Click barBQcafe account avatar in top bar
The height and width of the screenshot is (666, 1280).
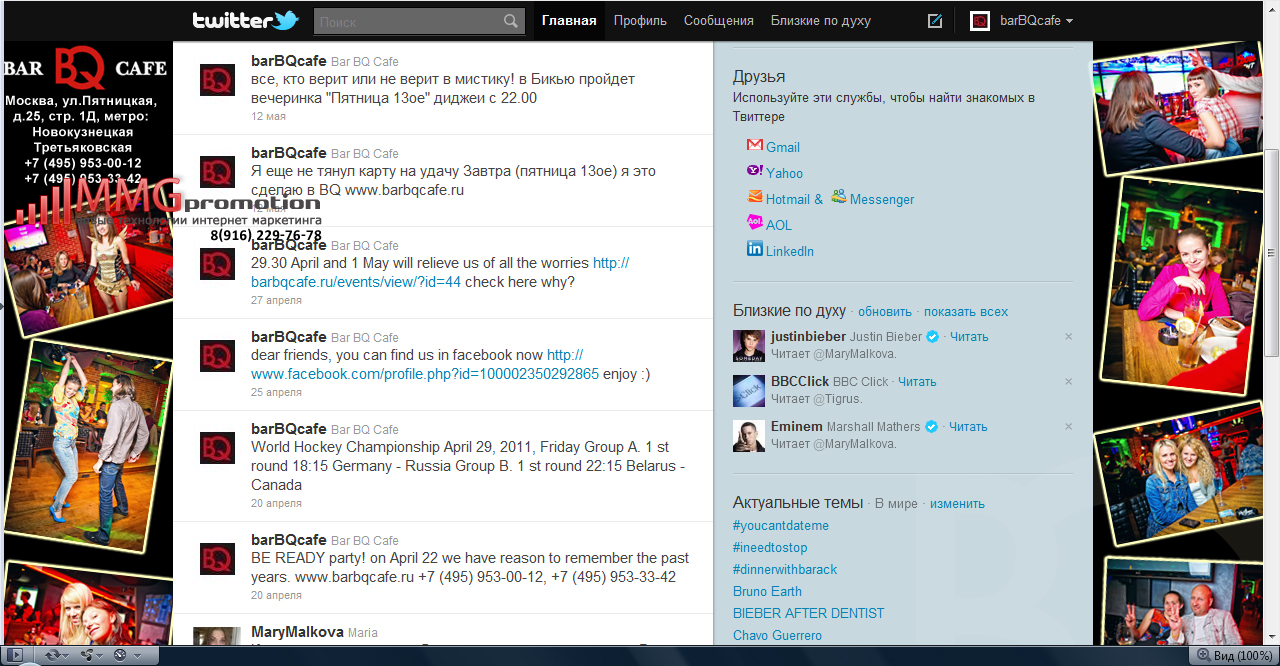[x=980, y=21]
